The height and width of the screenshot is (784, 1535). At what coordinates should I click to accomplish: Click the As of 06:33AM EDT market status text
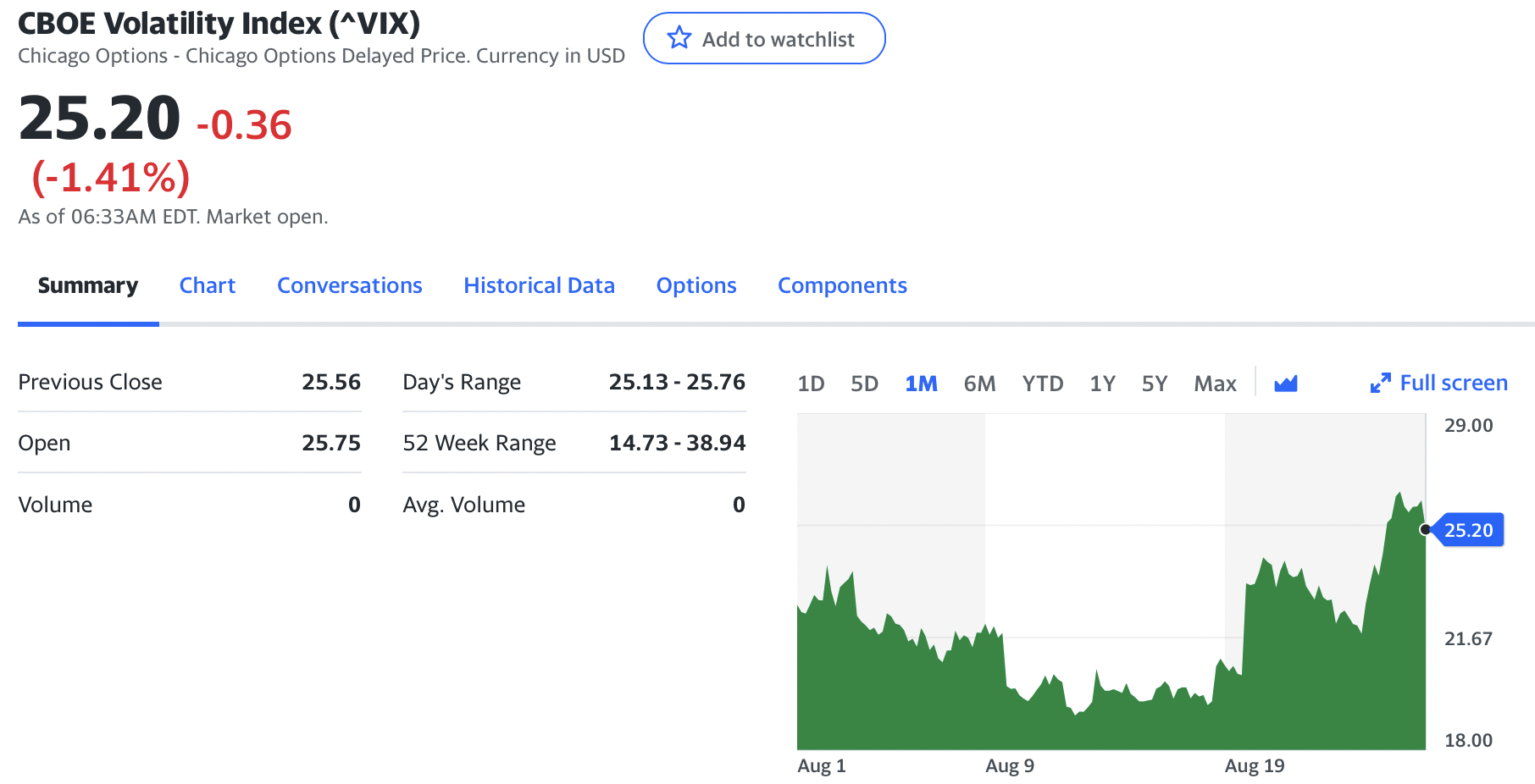coord(173,217)
